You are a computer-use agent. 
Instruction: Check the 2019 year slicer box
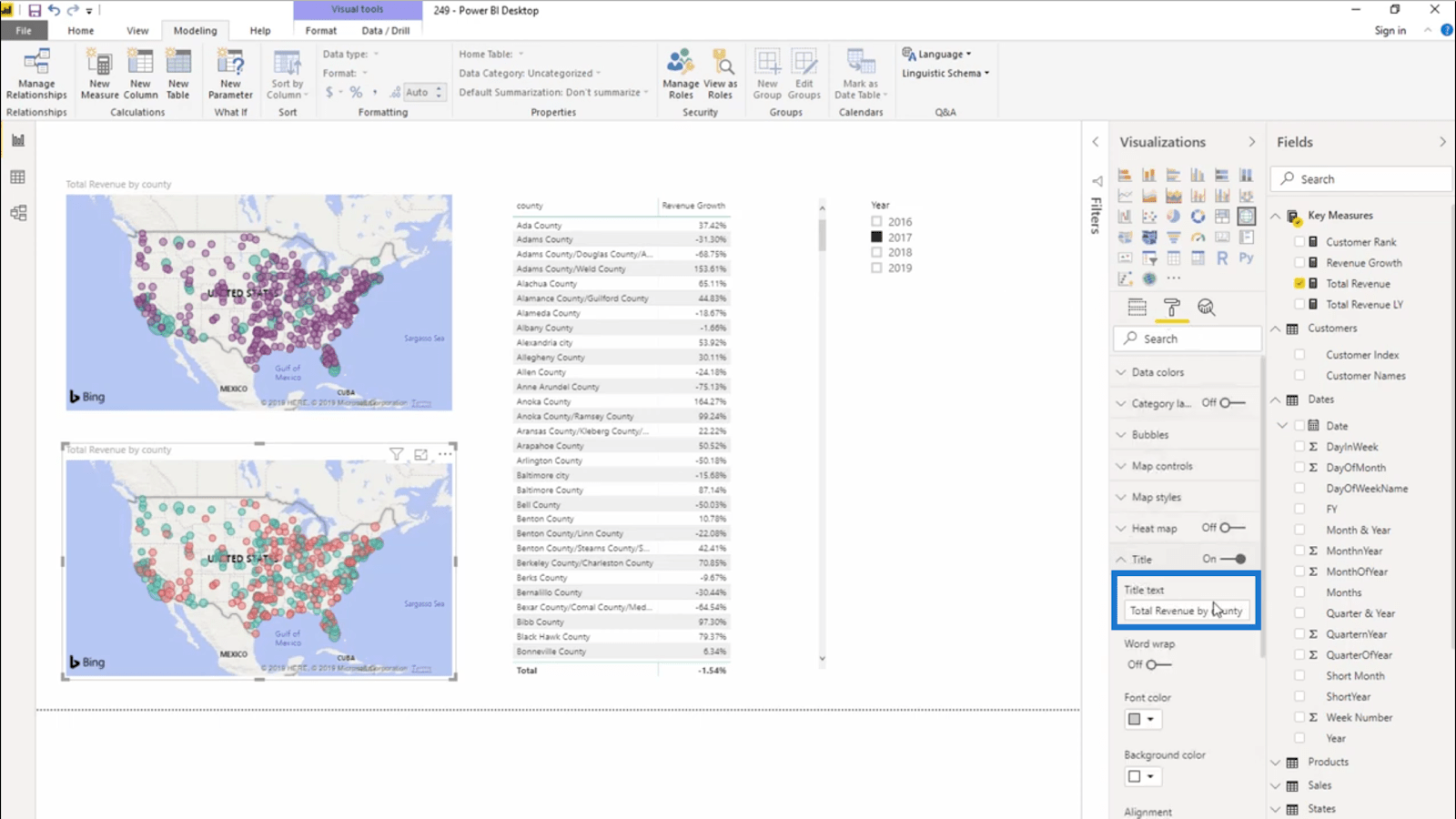pos(876,268)
